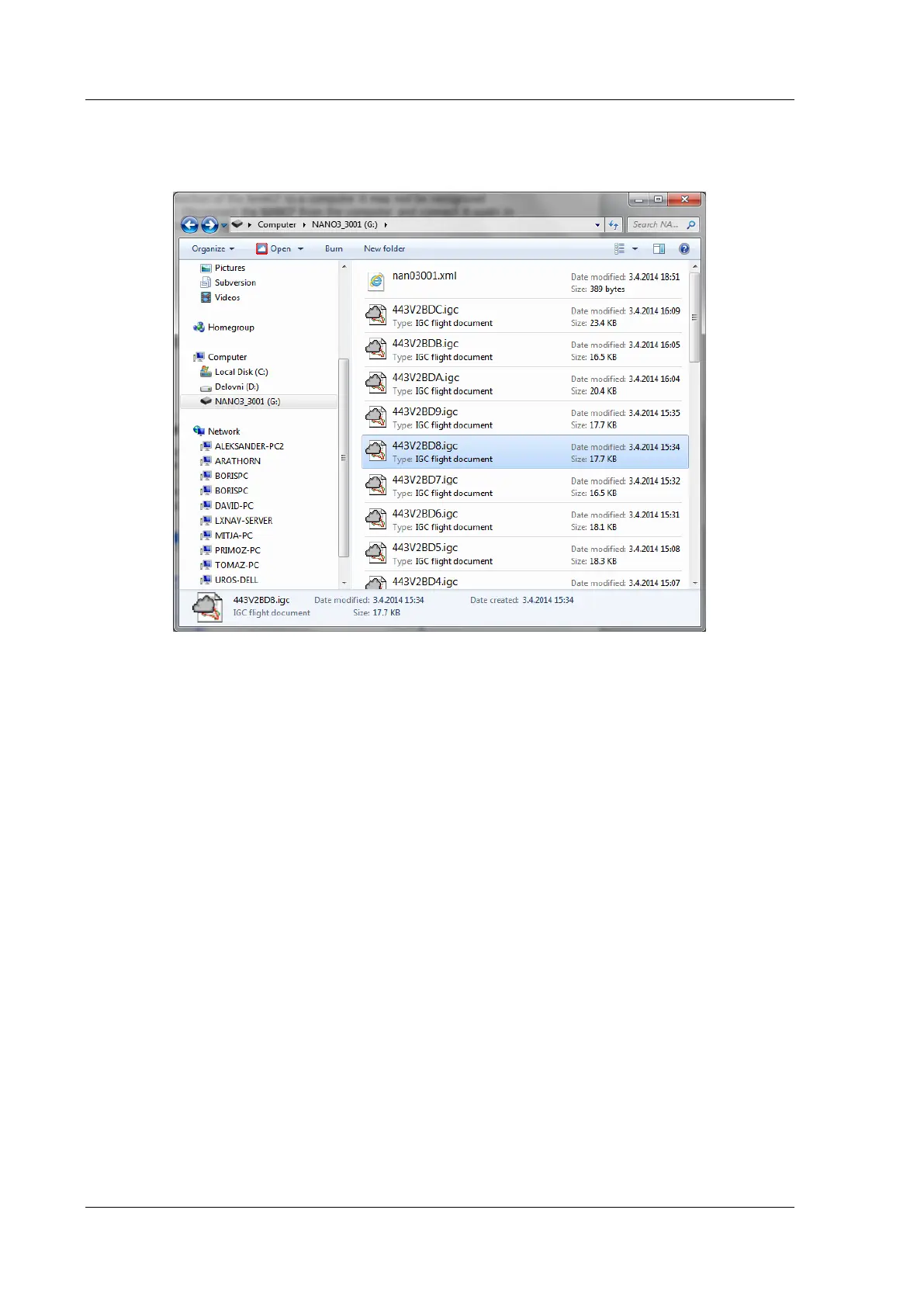The height and width of the screenshot is (1307, 924).
Task: Click the drive icon in the address bar
Action: coord(237,224)
